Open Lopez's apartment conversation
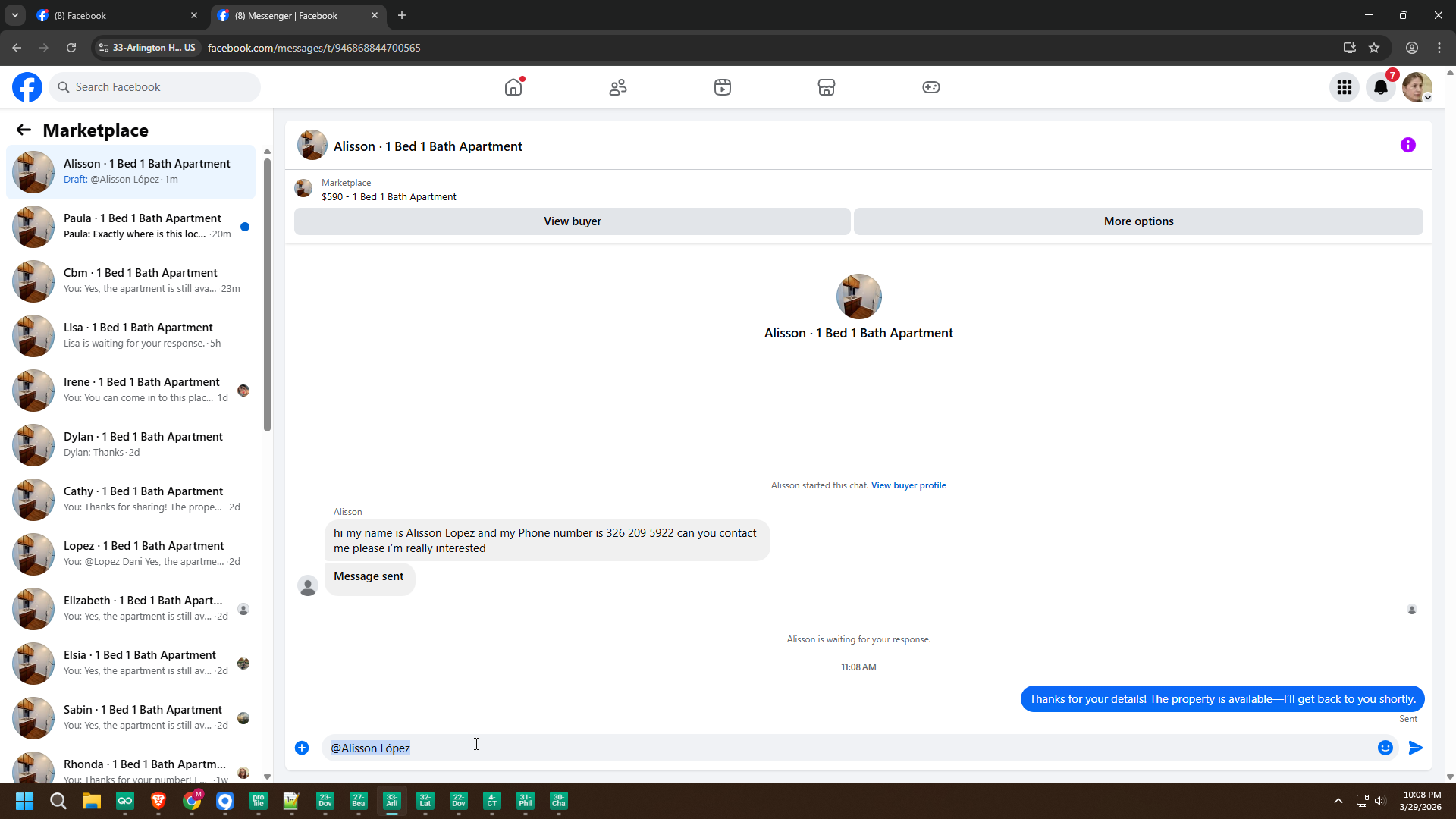 click(131, 554)
